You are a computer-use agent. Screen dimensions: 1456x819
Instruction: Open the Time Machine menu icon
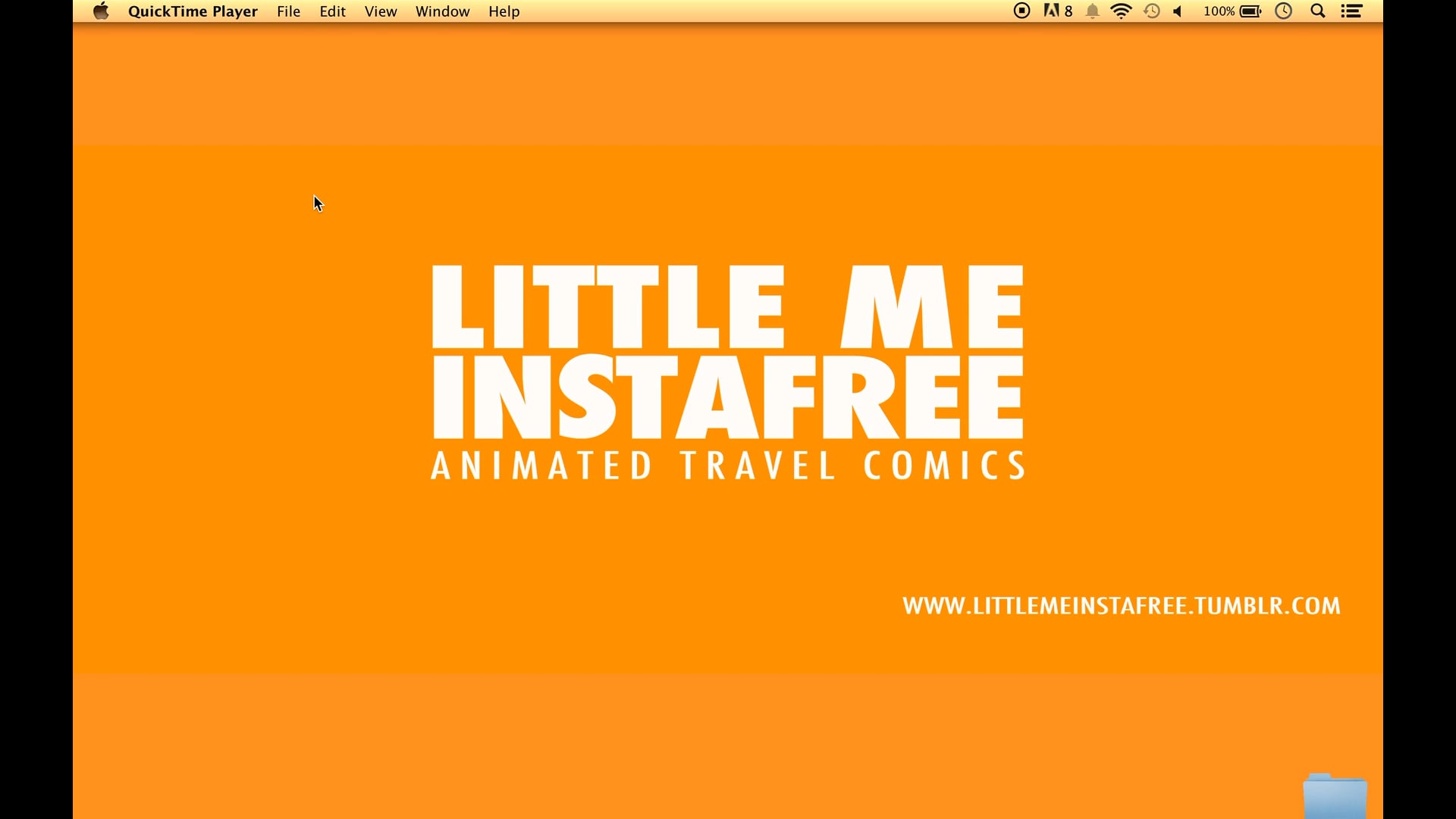point(1151,11)
